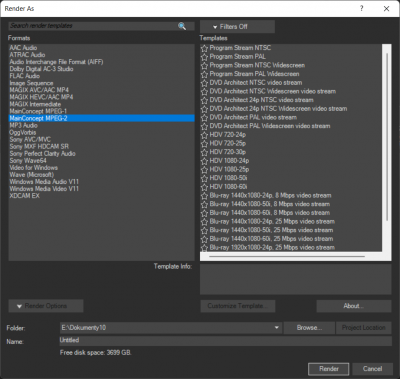Star the Blu-ray 1920x1080-24p 25 Mbps template

(204, 248)
